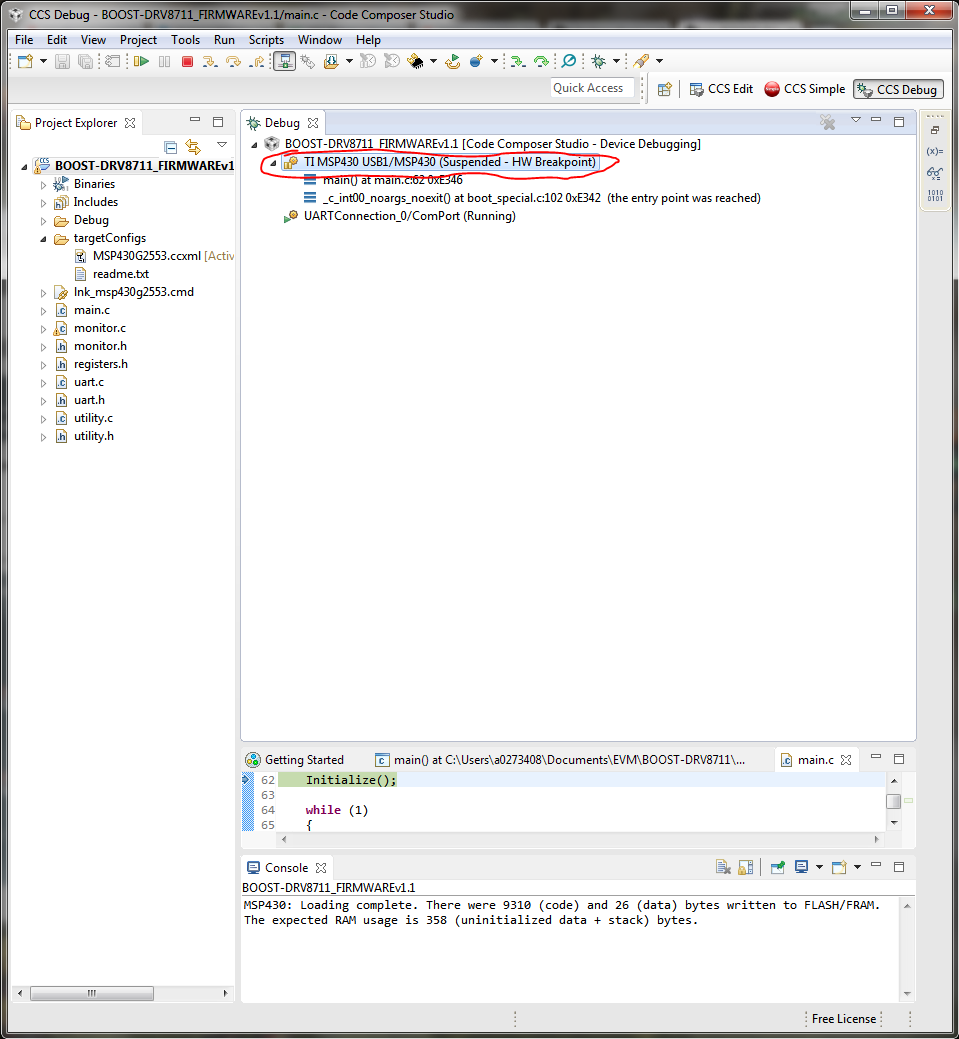Click the green bug Debug toolbar icon
The height and width of the screenshot is (1039, 959).
(x=598, y=62)
